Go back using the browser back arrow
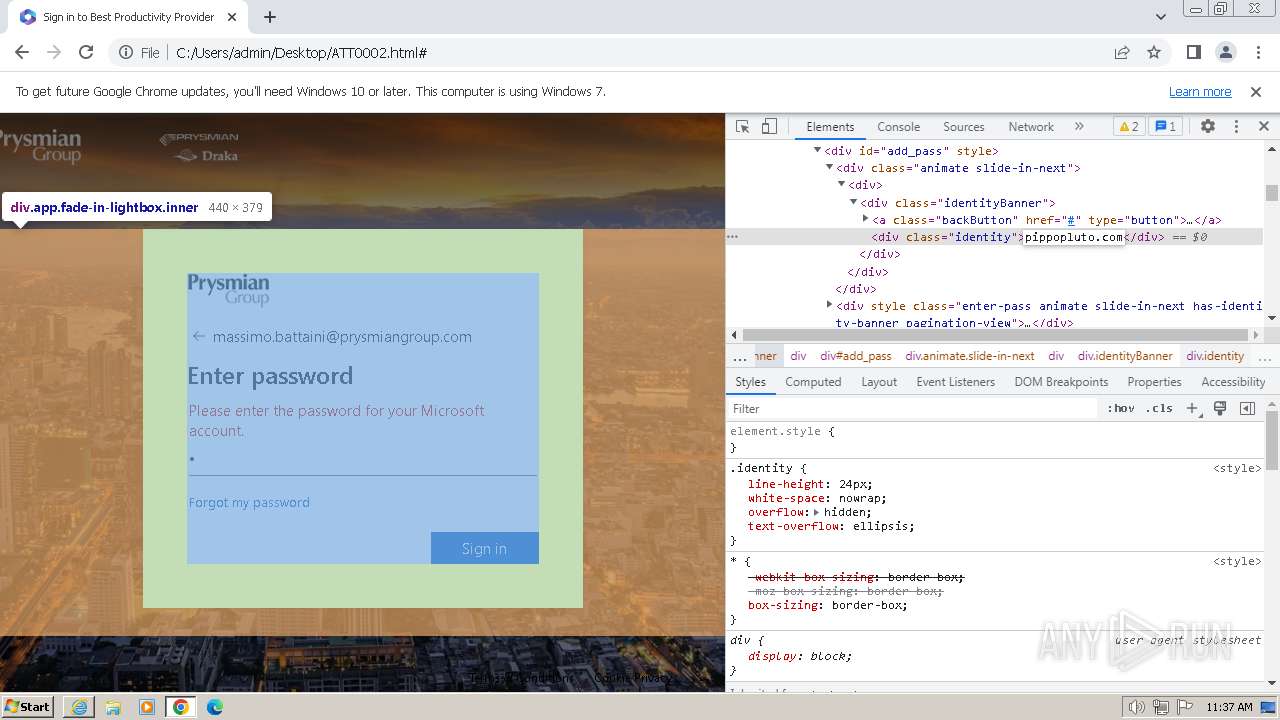 (22, 52)
